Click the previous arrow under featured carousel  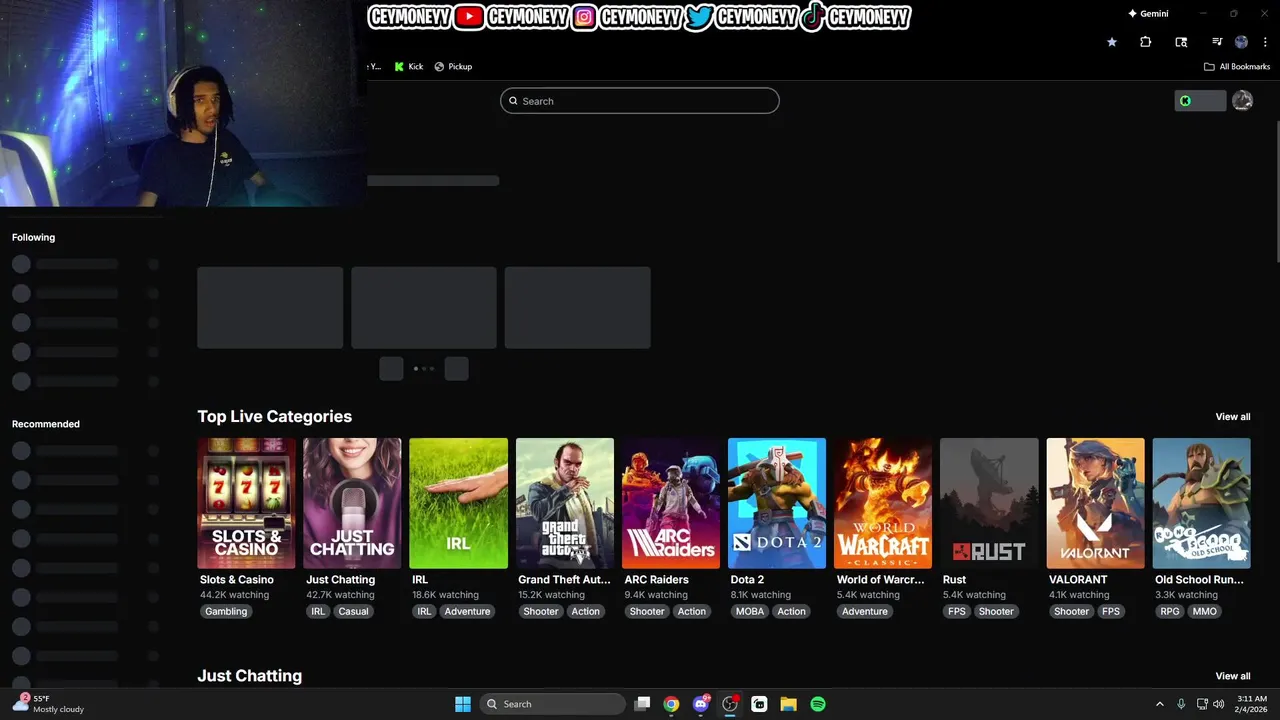pyautogui.click(x=391, y=369)
